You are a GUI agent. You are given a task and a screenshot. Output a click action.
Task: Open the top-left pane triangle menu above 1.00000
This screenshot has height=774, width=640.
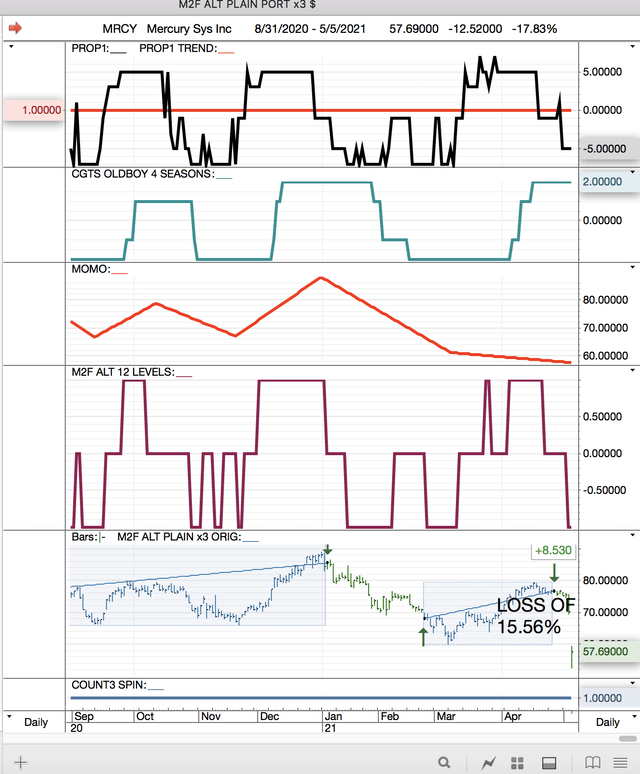click(x=11, y=47)
